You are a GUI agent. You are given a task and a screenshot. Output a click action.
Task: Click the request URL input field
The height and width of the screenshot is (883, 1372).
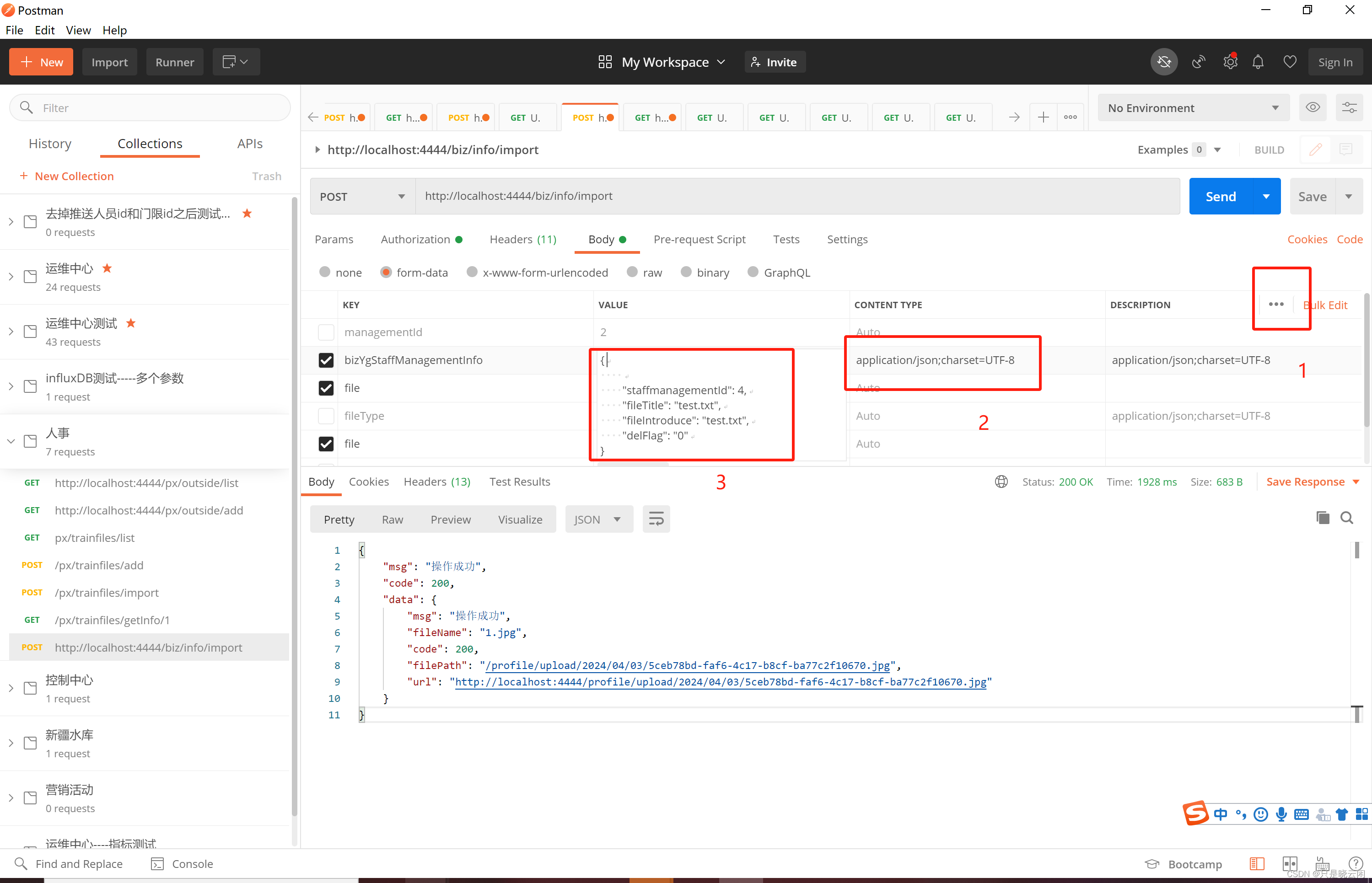point(797,197)
